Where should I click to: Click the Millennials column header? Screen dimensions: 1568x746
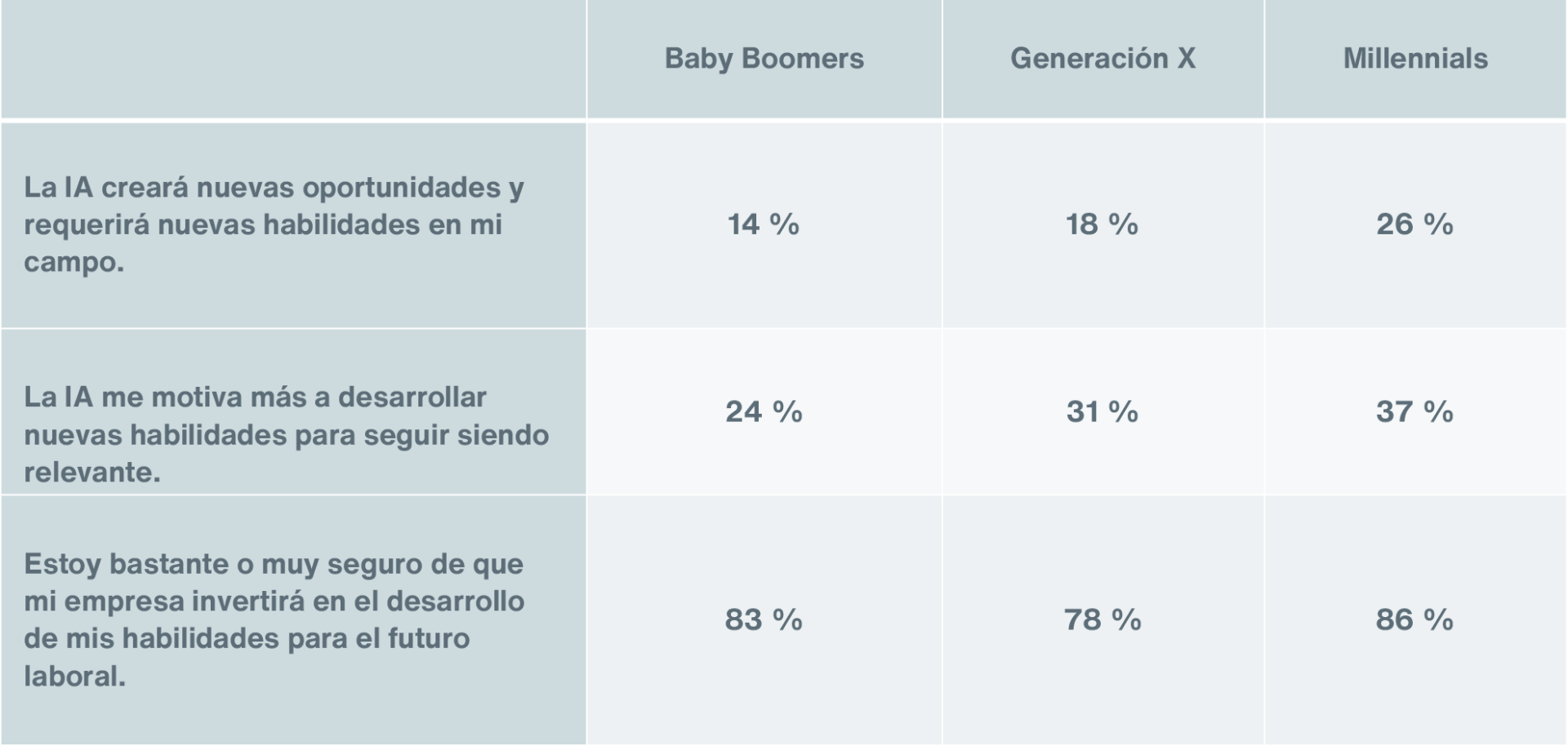point(1415,59)
